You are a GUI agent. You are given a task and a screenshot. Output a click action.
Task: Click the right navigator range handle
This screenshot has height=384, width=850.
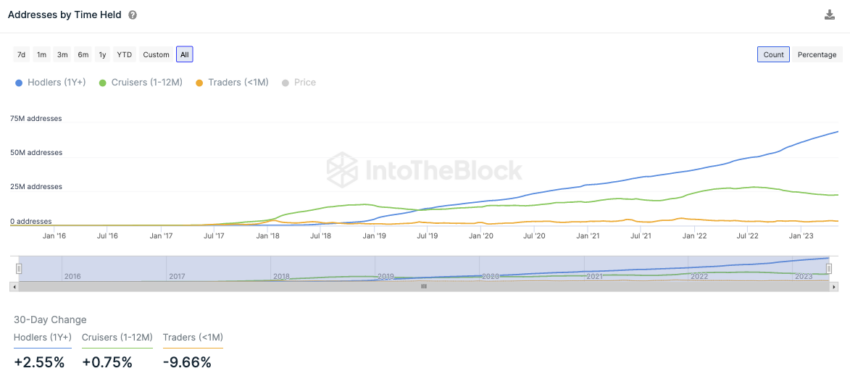click(829, 268)
